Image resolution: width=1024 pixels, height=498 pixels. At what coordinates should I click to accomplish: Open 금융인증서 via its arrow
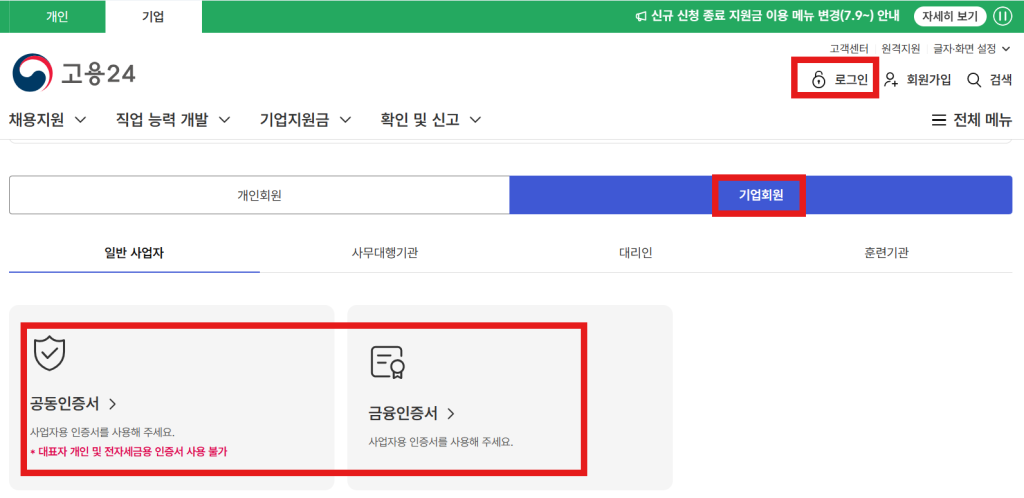[451, 413]
